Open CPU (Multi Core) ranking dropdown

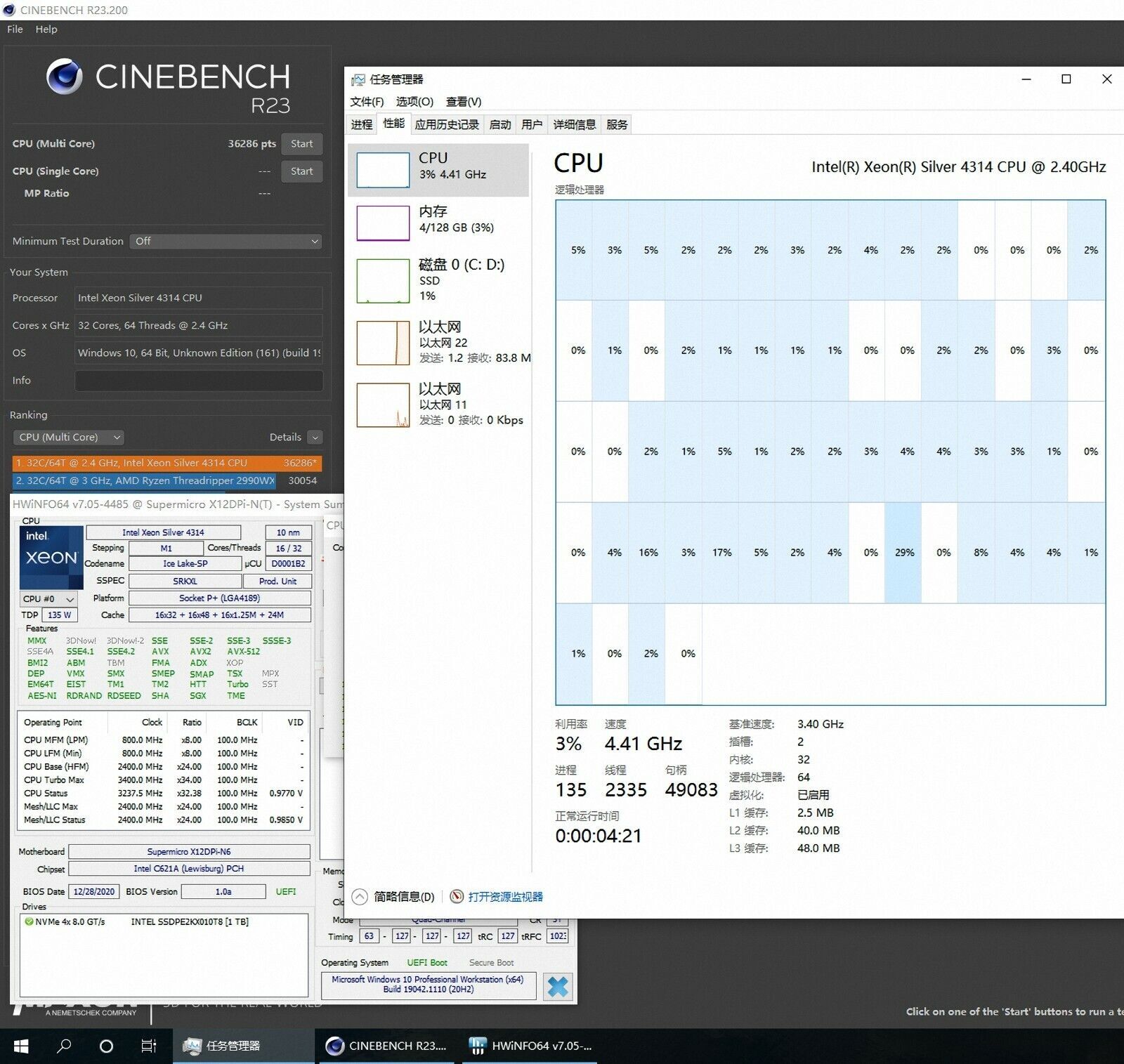click(x=68, y=437)
